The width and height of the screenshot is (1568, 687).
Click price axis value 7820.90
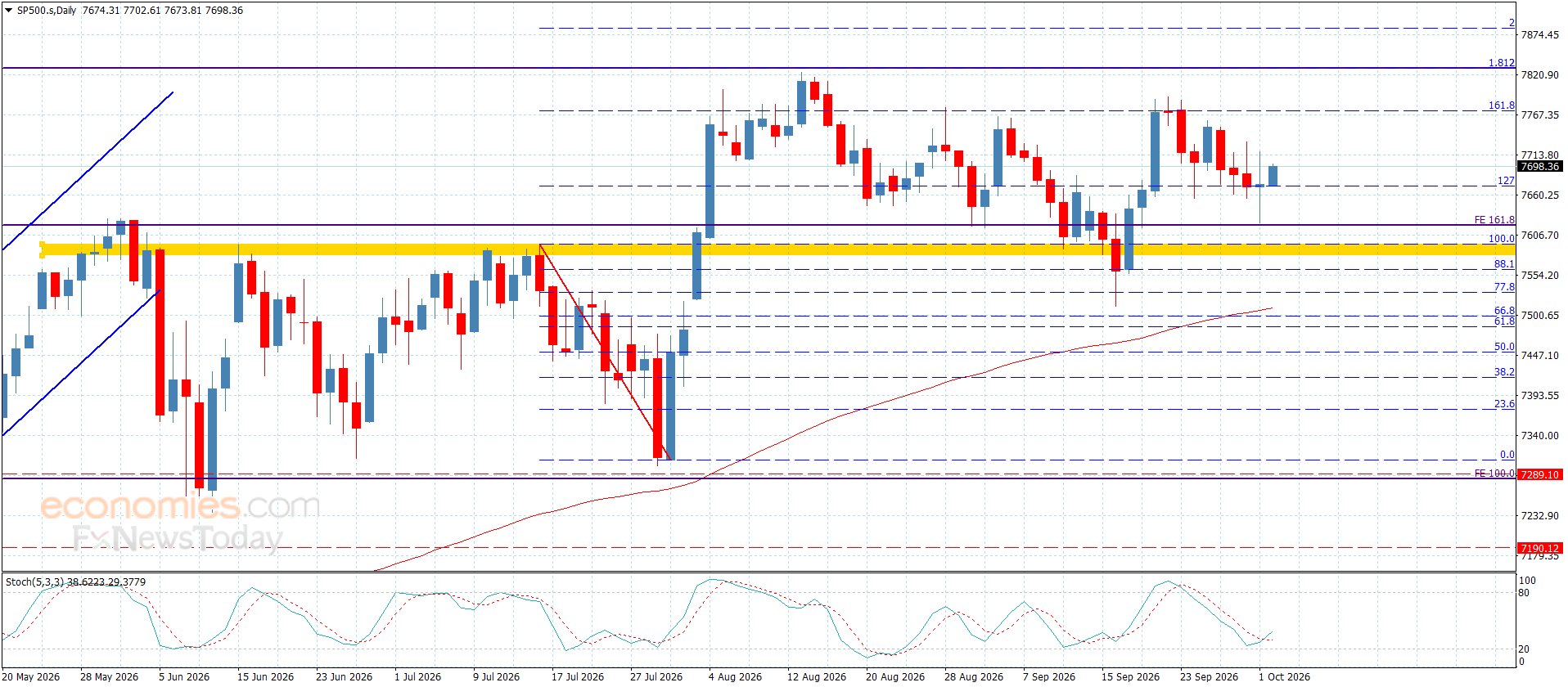pos(1539,74)
